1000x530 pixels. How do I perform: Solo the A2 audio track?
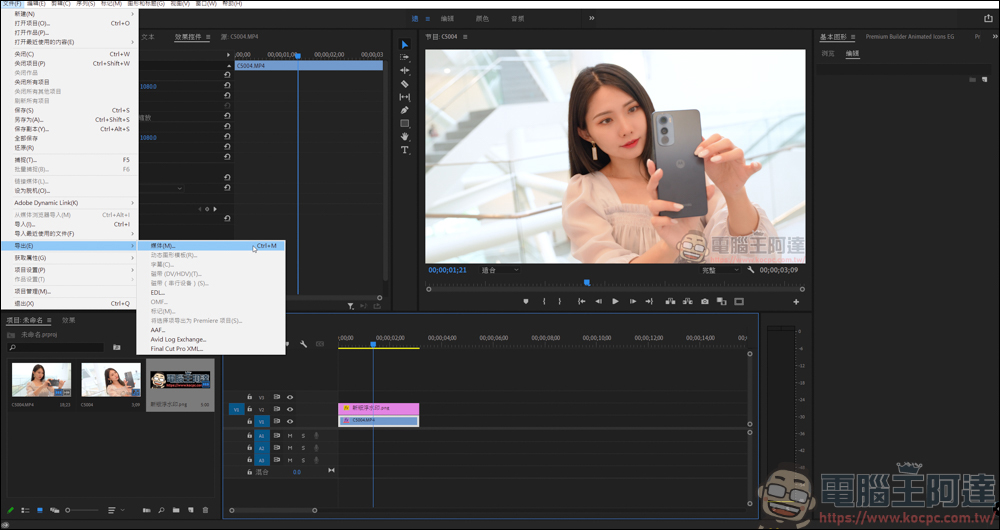[303, 448]
